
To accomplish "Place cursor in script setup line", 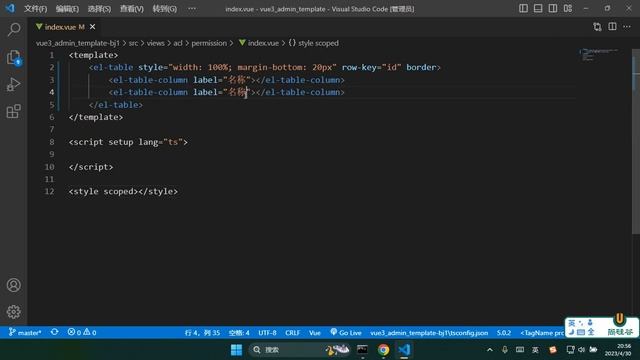I will [128, 142].
